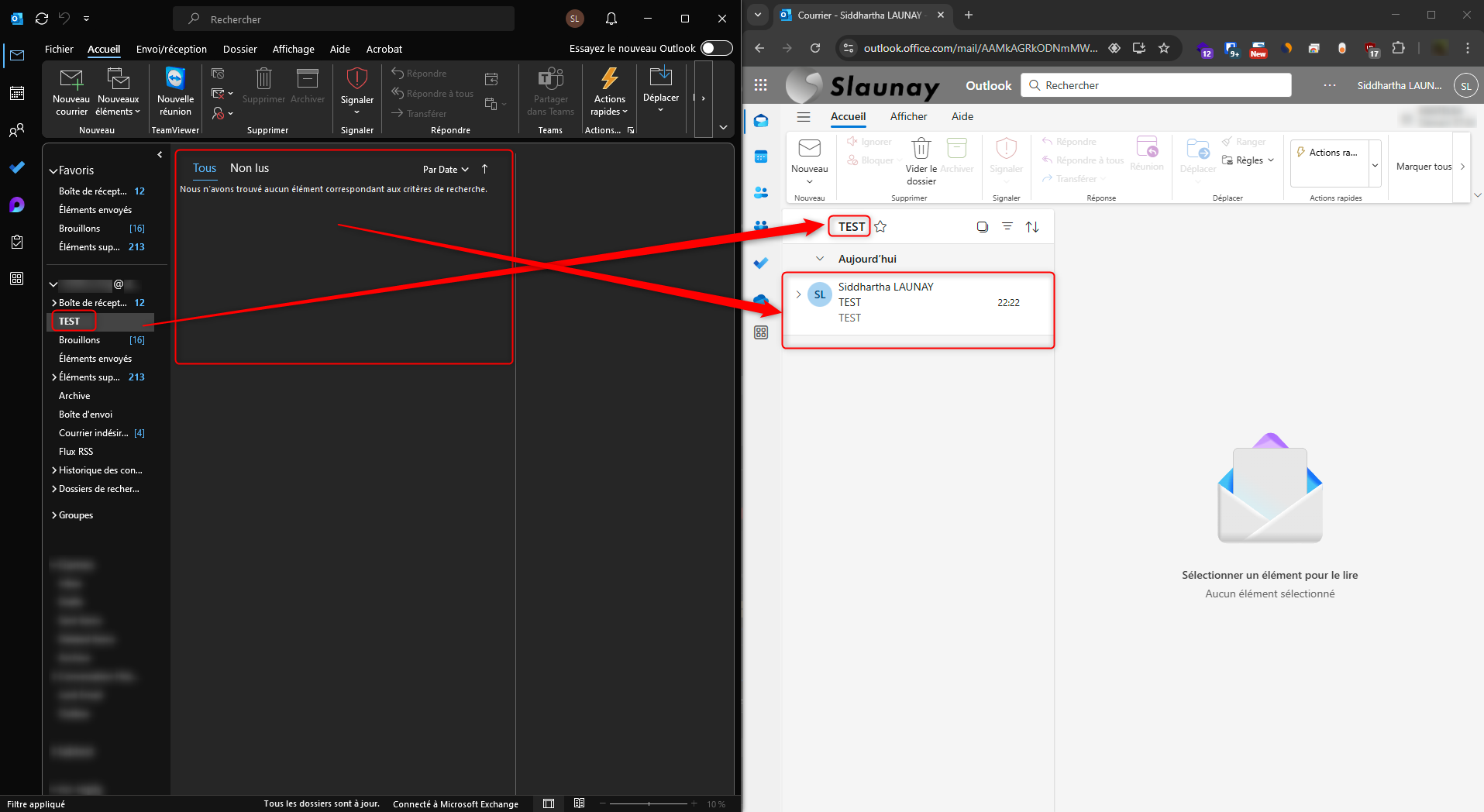Click the filter icon in the message list
Screen dimensions: 1484x812
click(x=1007, y=226)
